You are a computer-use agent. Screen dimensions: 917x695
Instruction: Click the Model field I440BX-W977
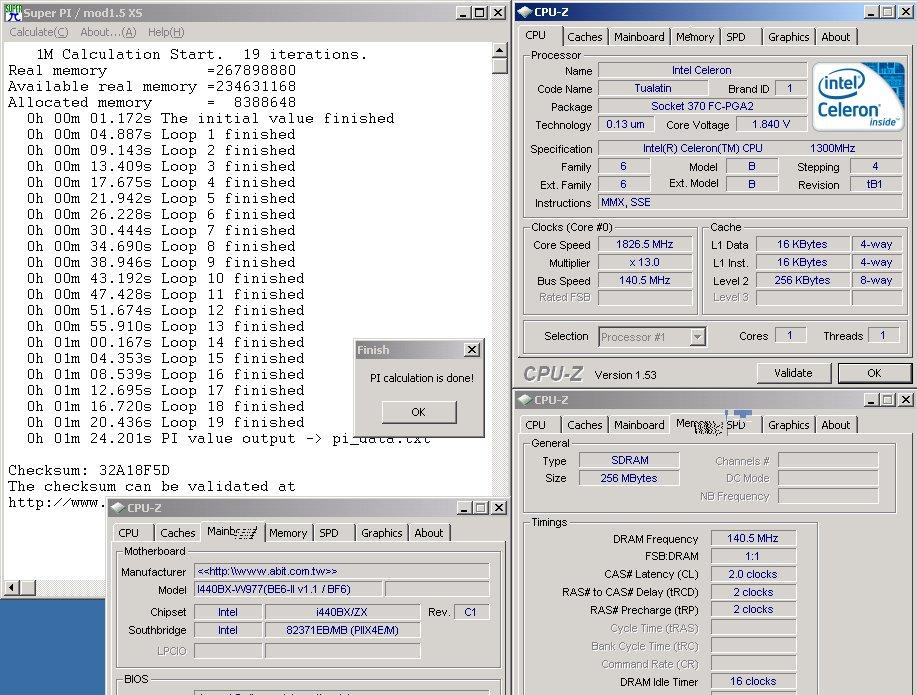(x=288, y=590)
